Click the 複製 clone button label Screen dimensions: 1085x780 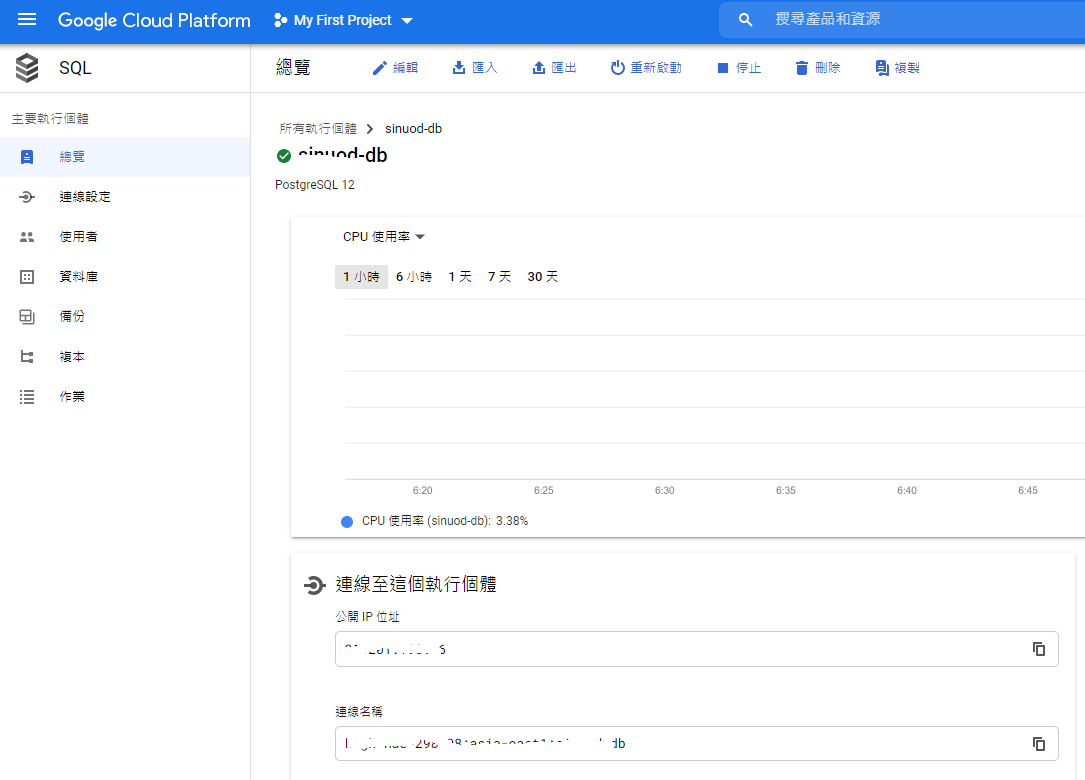(x=906, y=68)
